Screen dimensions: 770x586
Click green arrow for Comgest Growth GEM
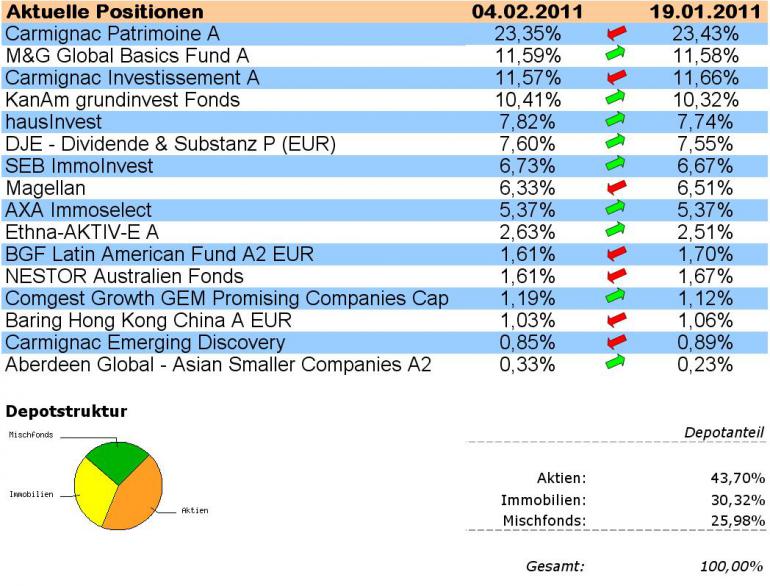tap(615, 296)
